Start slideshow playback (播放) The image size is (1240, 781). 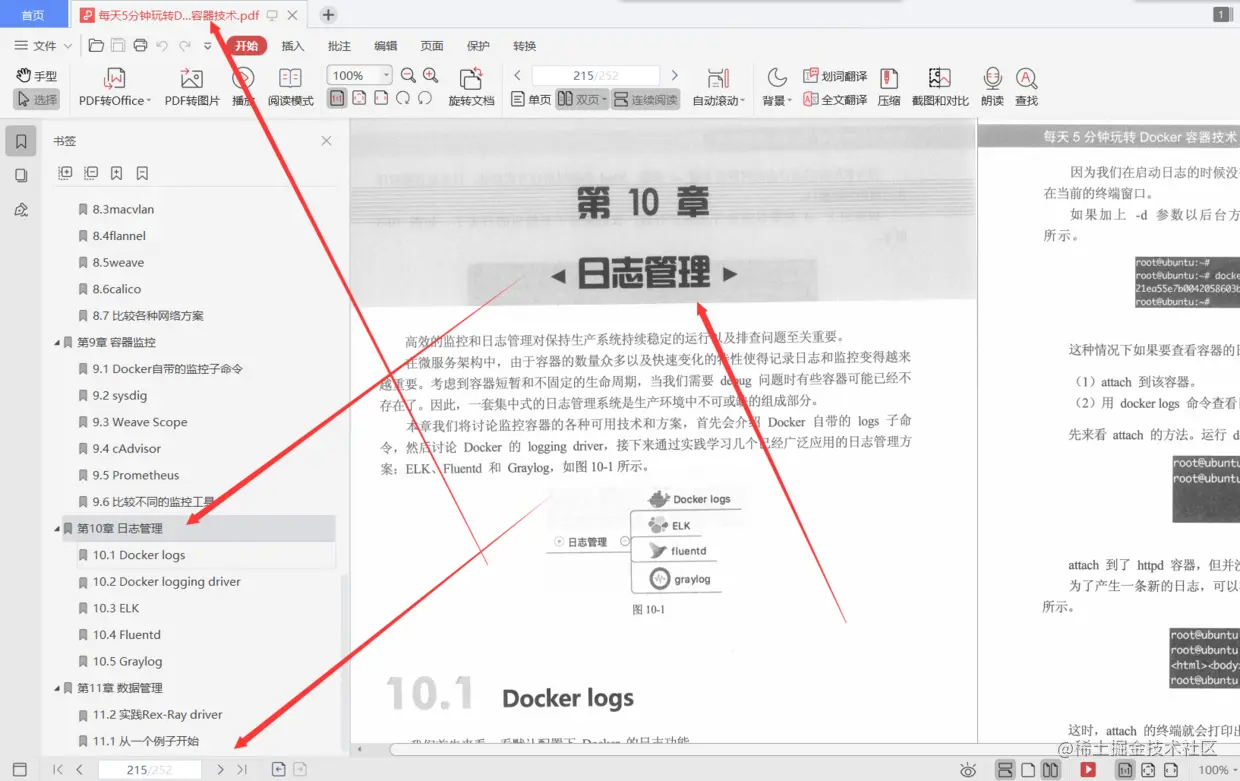click(x=243, y=87)
